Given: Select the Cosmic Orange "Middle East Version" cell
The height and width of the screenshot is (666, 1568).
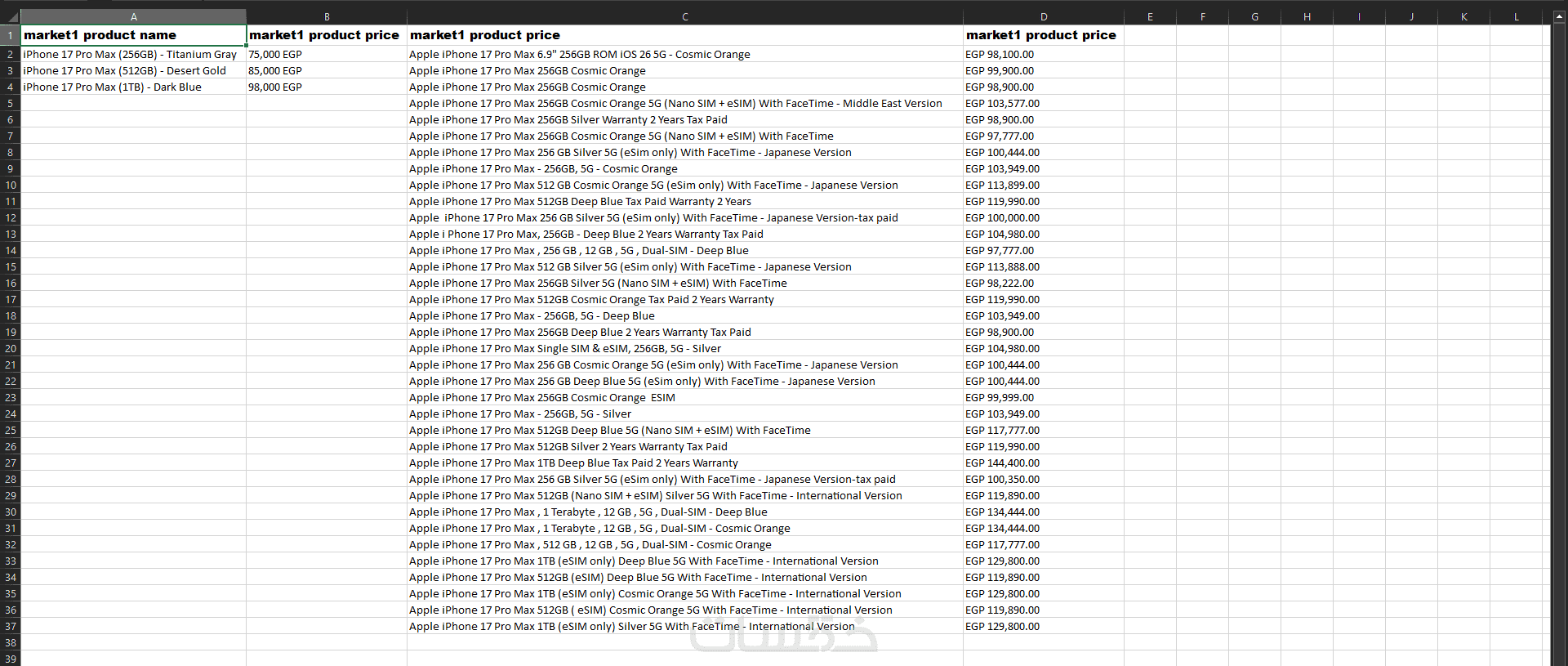Looking at the screenshot, I should point(685,103).
